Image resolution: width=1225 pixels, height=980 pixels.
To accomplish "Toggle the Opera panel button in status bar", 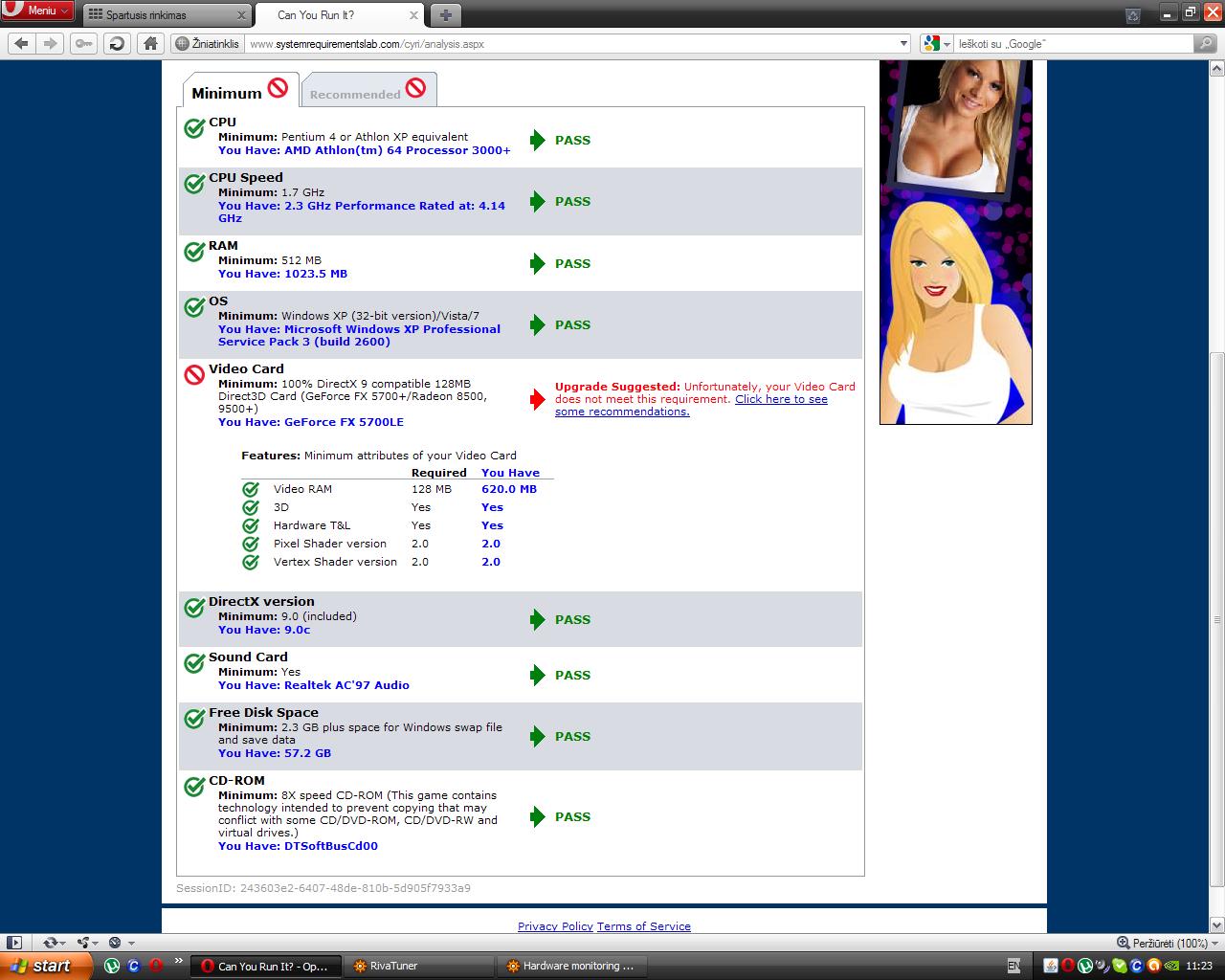I will pos(13,943).
